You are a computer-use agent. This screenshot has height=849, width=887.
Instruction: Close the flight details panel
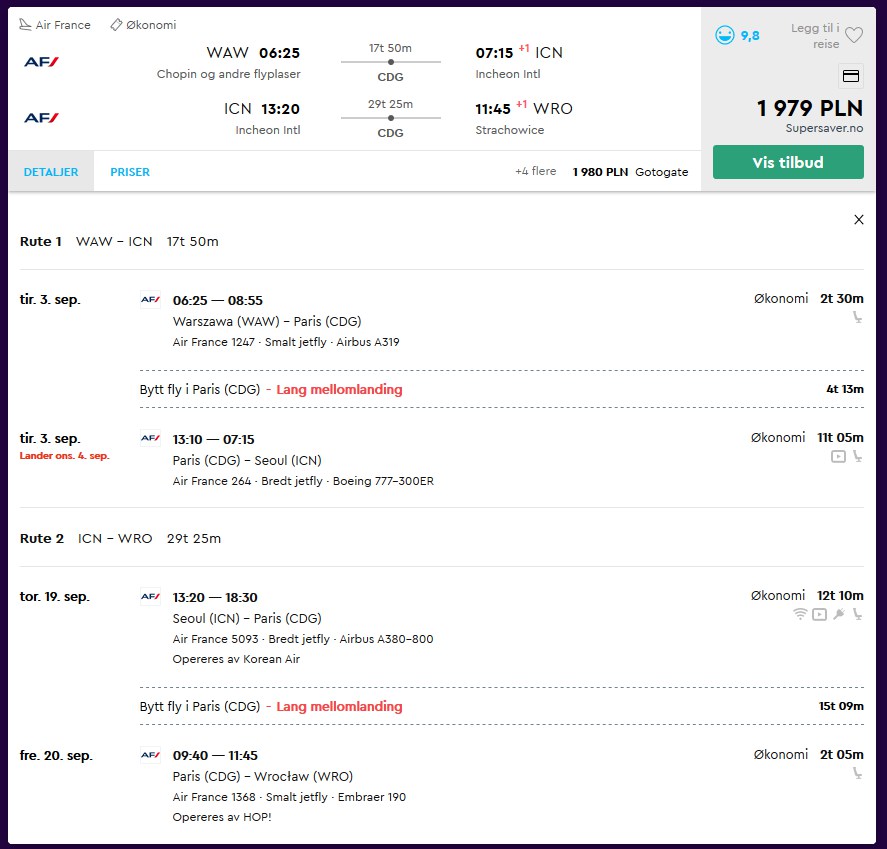coord(859,219)
